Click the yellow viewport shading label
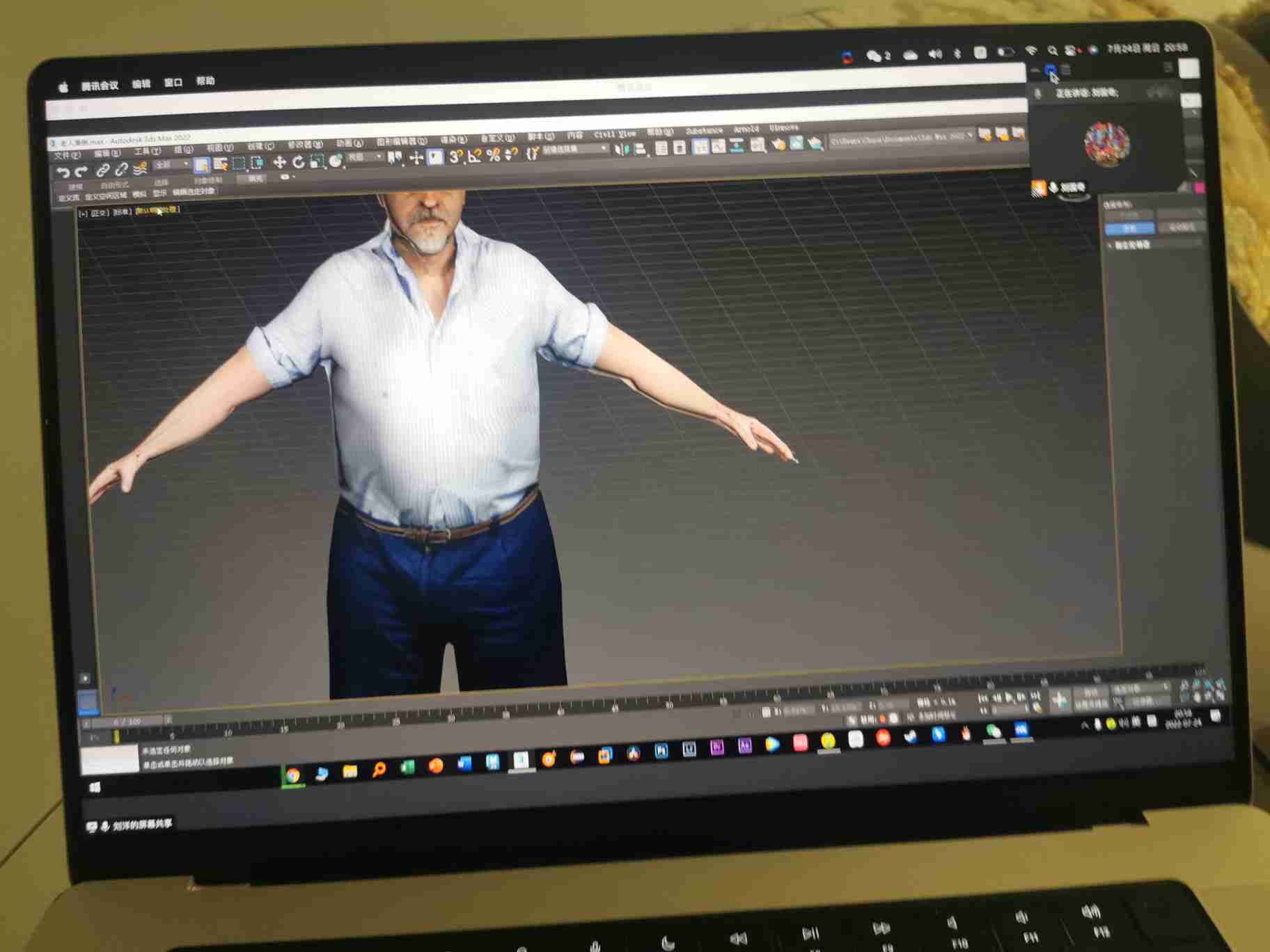The height and width of the screenshot is (952, 1270). 157,210
